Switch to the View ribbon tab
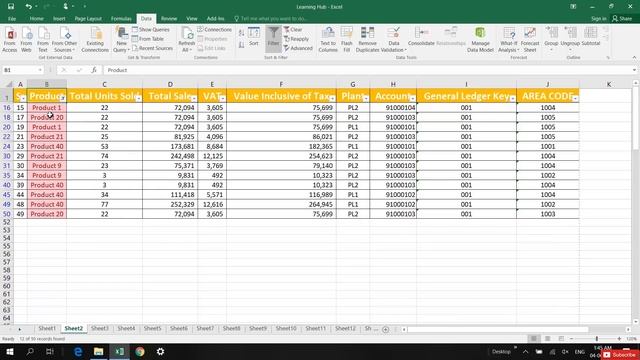The image size is (640, 360). point(191,19)
